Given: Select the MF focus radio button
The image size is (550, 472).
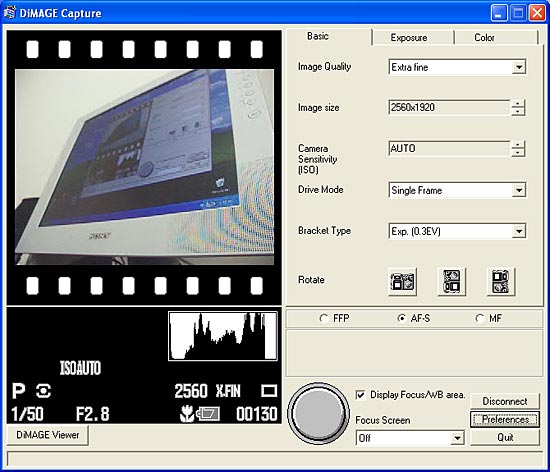Looking at the screenshot, I should [x=479, y=318].
